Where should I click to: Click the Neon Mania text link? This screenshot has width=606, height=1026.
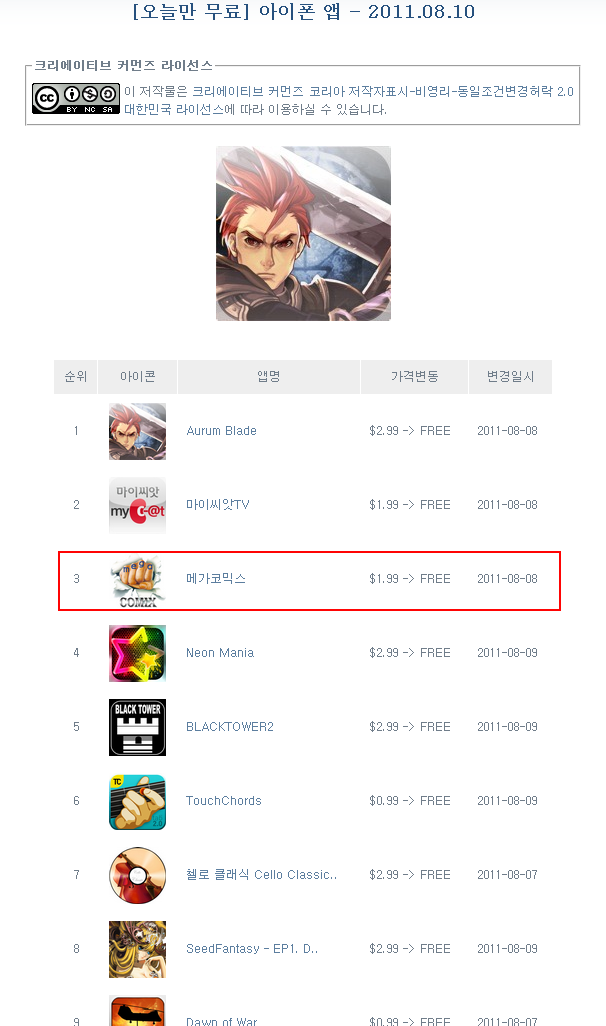[x=220, y=652]
